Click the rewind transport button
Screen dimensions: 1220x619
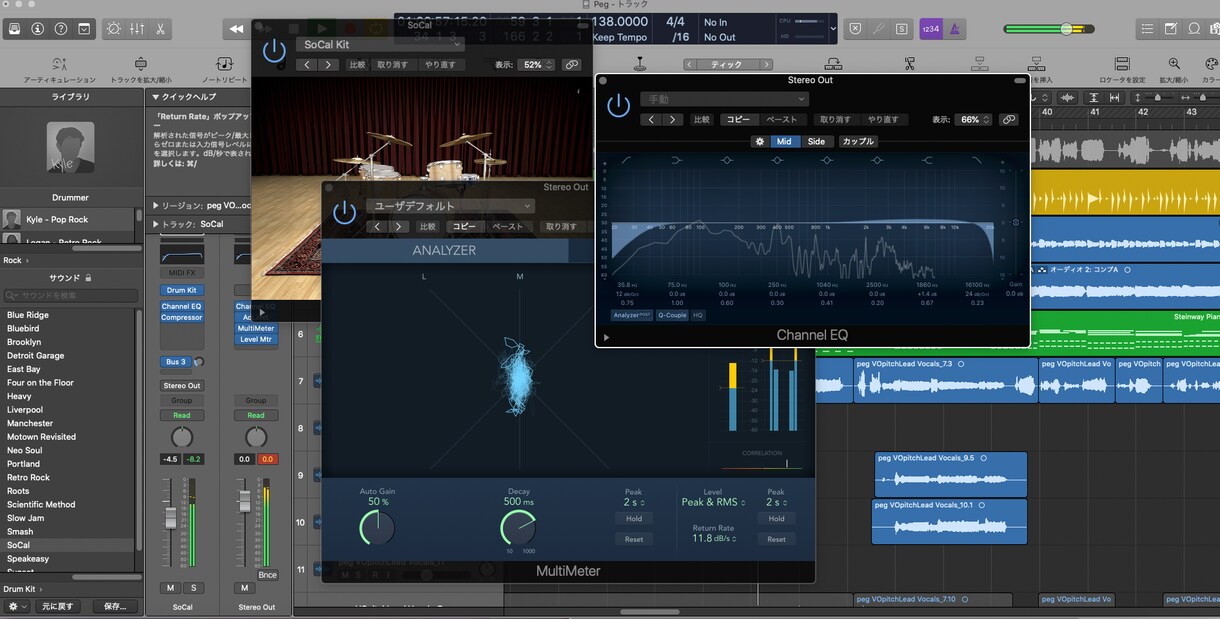[236, 29]
